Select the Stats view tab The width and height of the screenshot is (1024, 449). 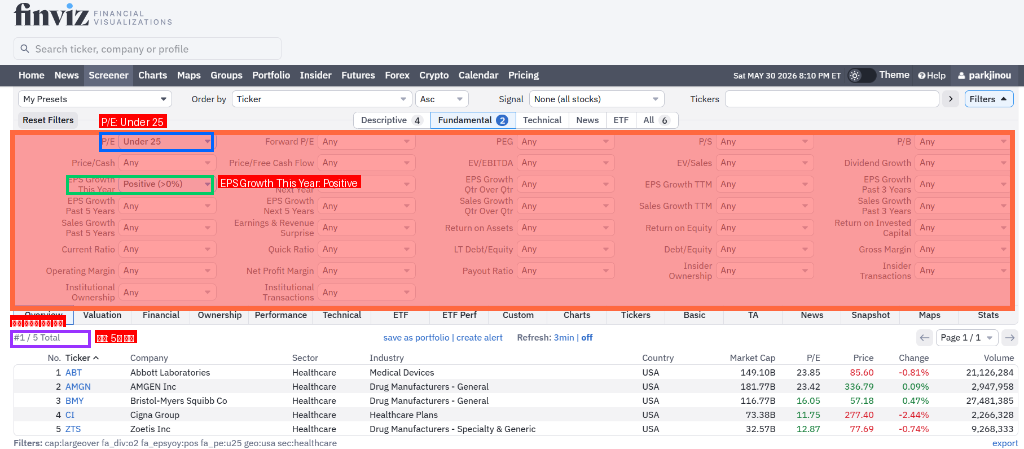988,315
